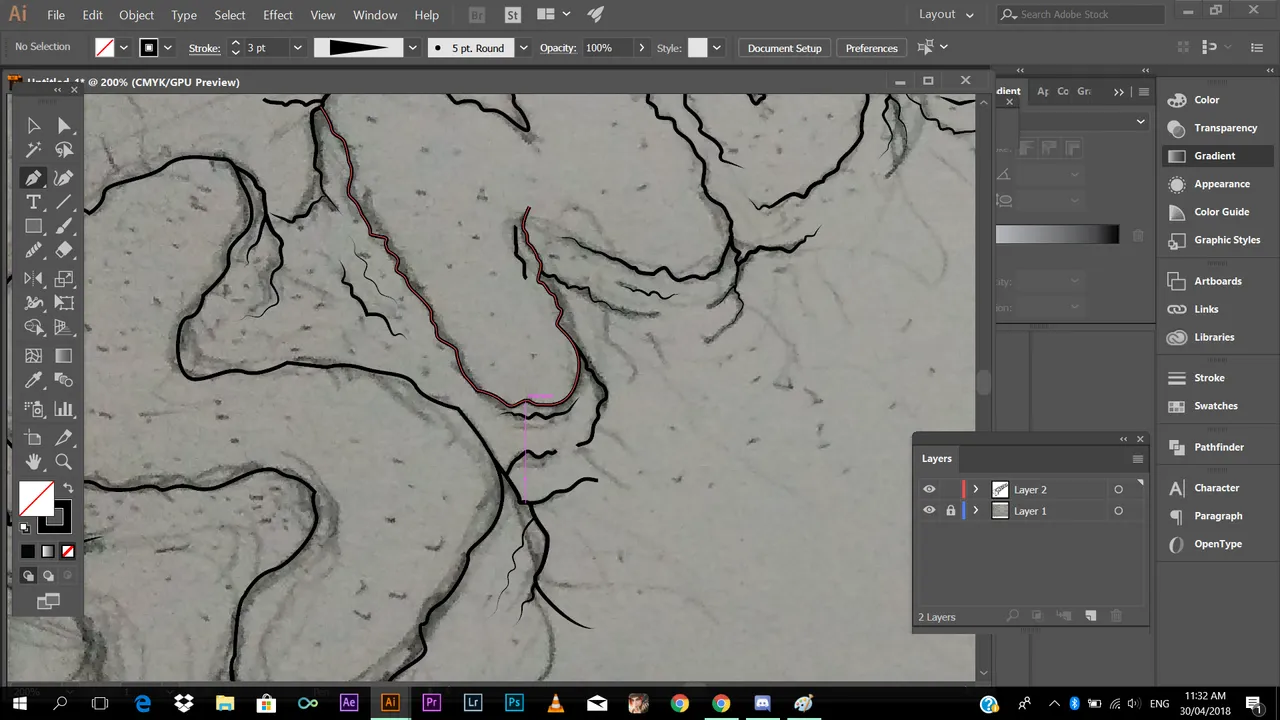
Task: Select the Gradient tool in toolbox
Action: 64,356
